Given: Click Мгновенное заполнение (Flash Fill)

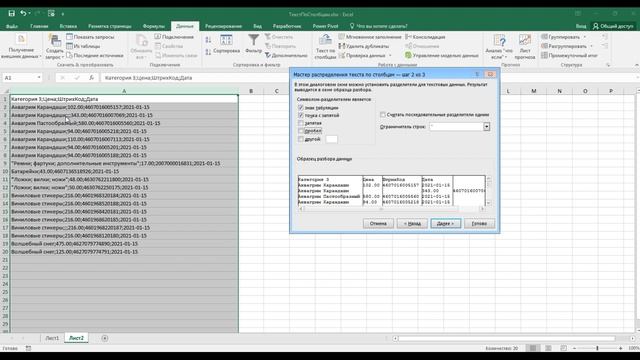Looking at the screenshot, I should pos(370,37).
